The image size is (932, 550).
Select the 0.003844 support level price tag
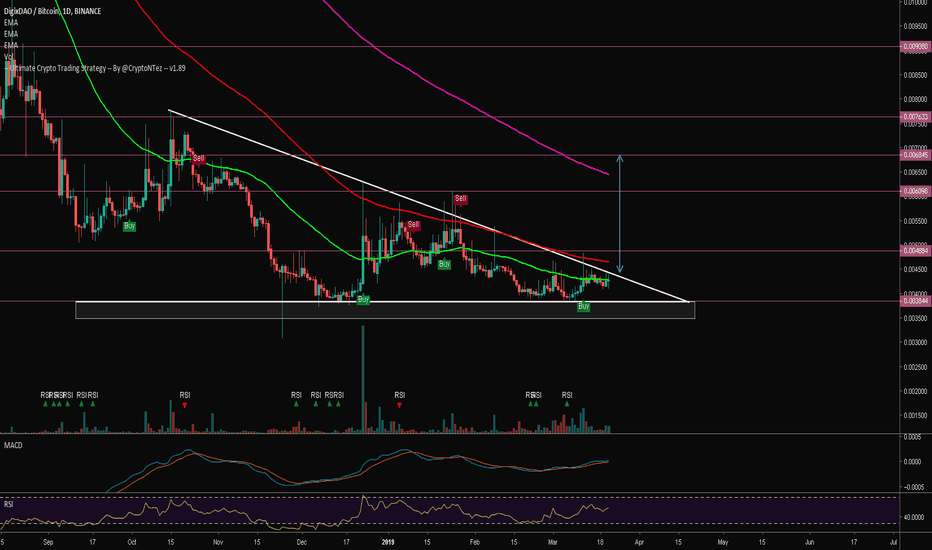point(915,301)
